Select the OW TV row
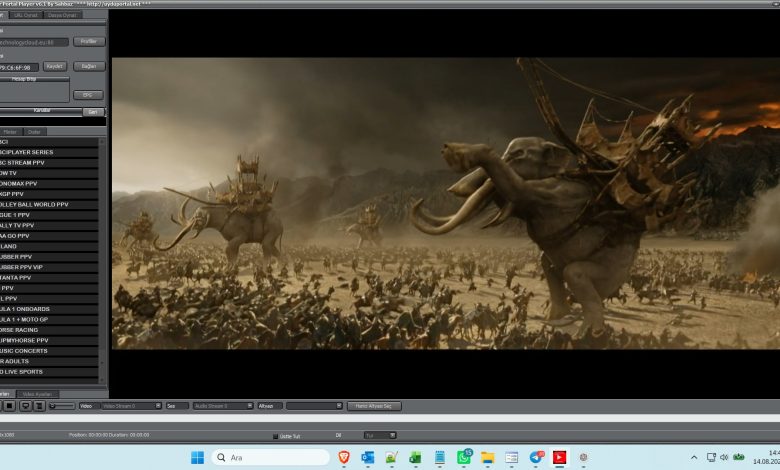This screenshot has height=470, width=780. [49, 173]
